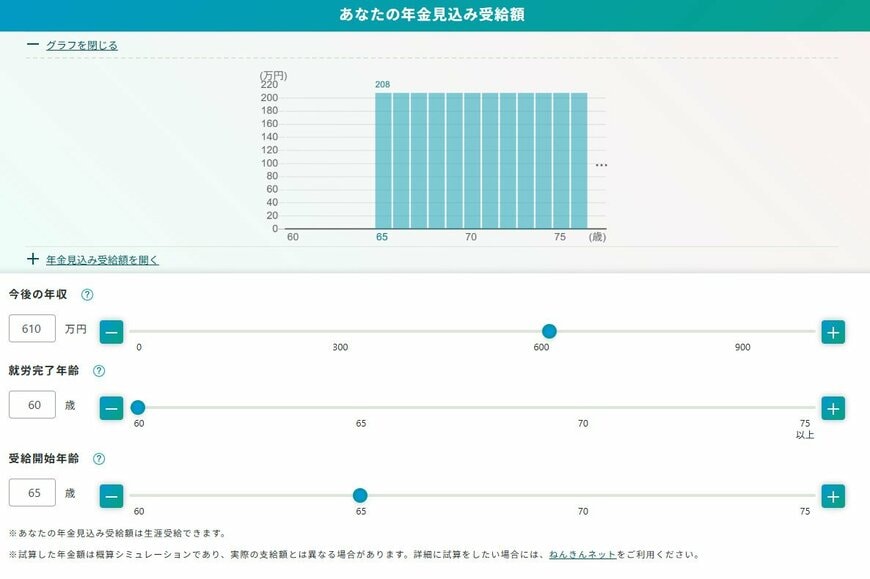Decrease 受給開始年齢 using the minus icon
Viewport: 870px width, 579px height.
click(x=111, y=494)
